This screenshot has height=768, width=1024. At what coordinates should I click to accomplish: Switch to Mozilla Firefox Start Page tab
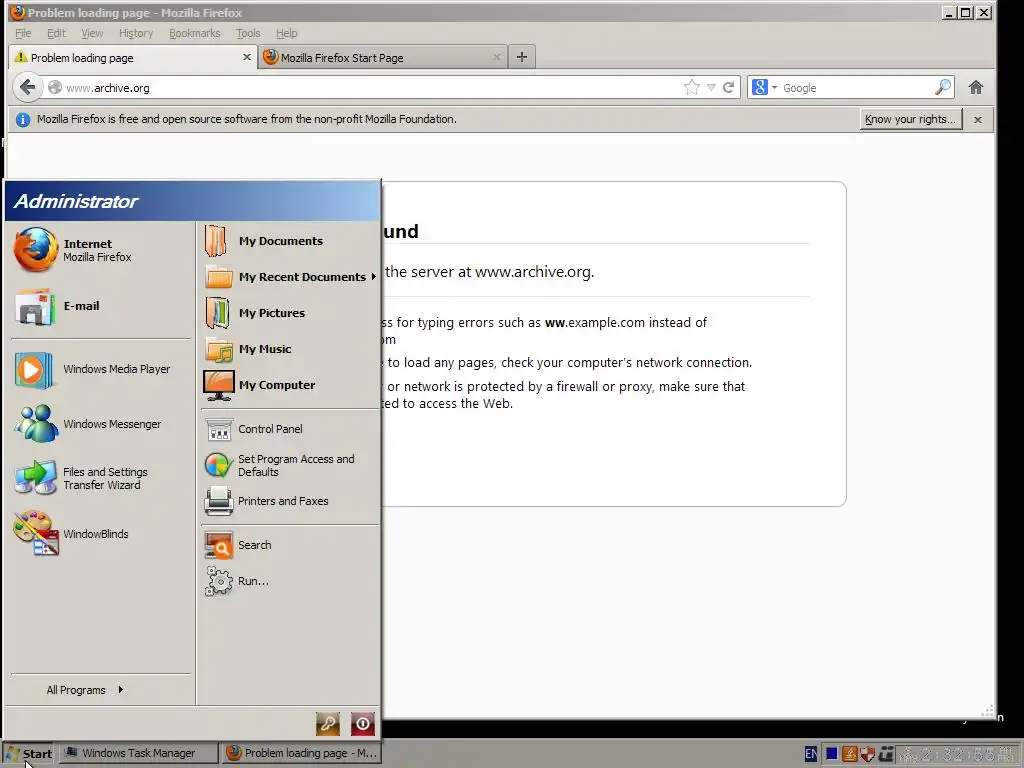pyautogui.click(x=383, y=57)
